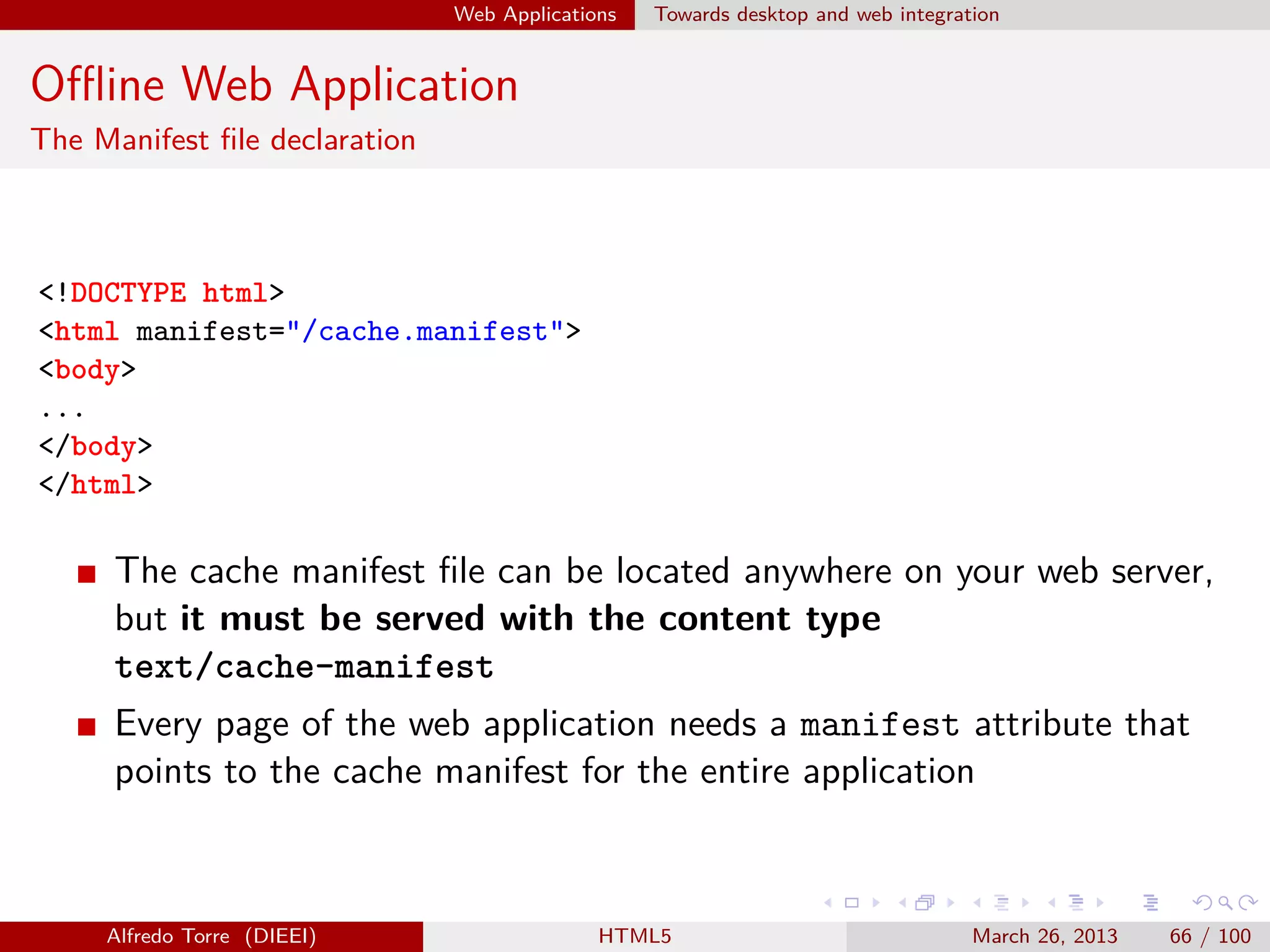Go to next frame arrow
Image resolution: width=1270 pixels, height=952 pixels.
coord(950,903)
